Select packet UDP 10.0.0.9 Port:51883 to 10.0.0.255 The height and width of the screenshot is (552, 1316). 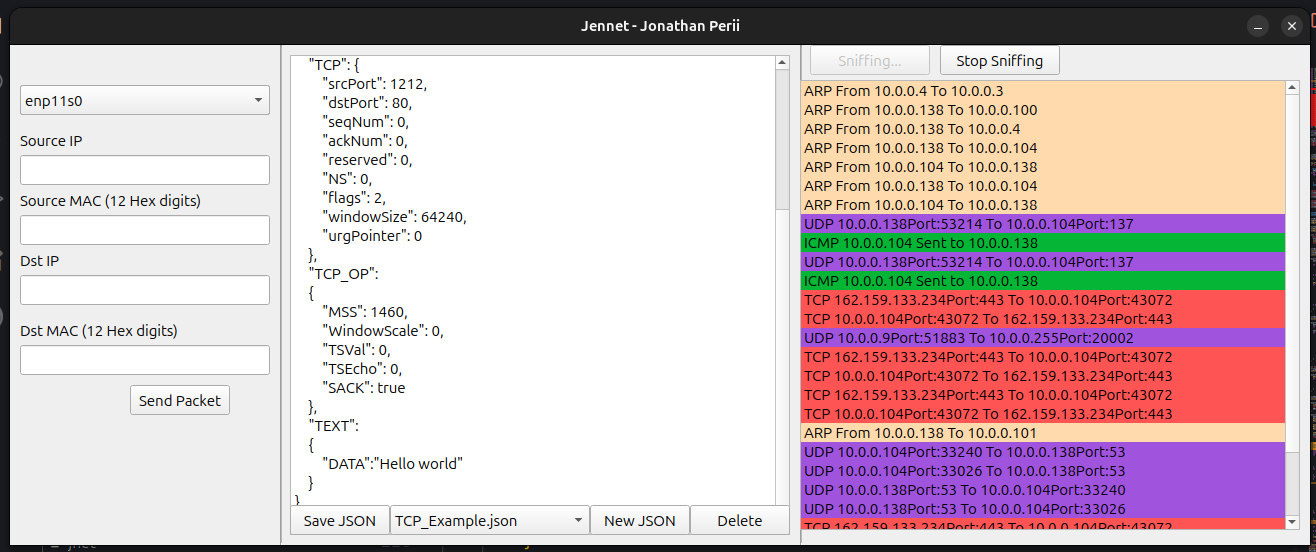tap(1043, 338)
